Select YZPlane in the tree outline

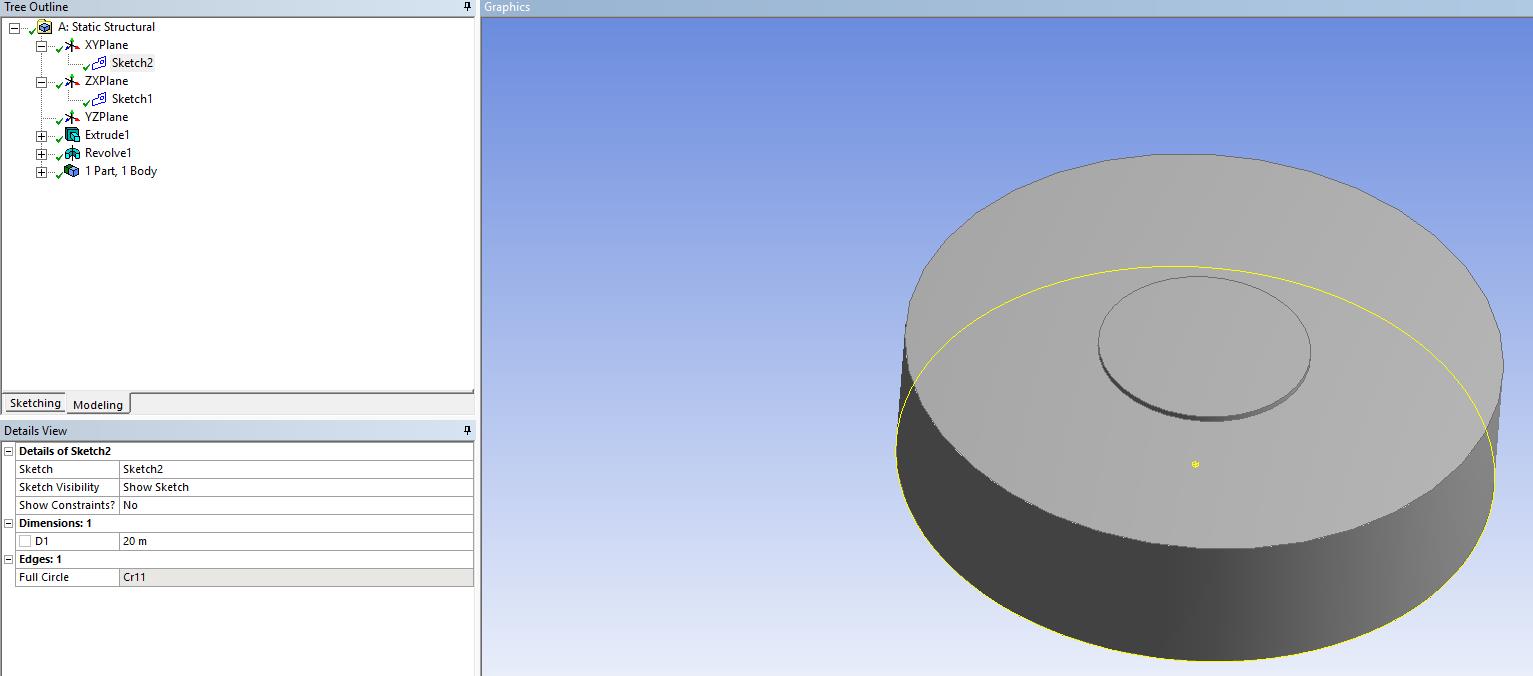[x=106, y=117]
